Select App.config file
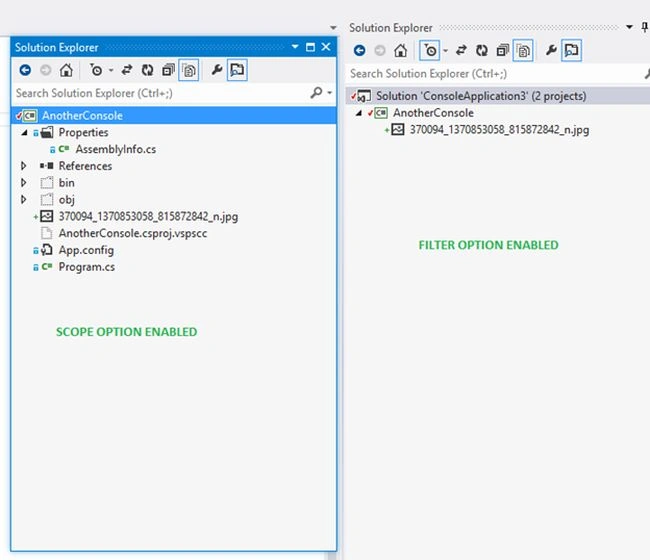This screenshot has width=650, height=560. (86, 250)
